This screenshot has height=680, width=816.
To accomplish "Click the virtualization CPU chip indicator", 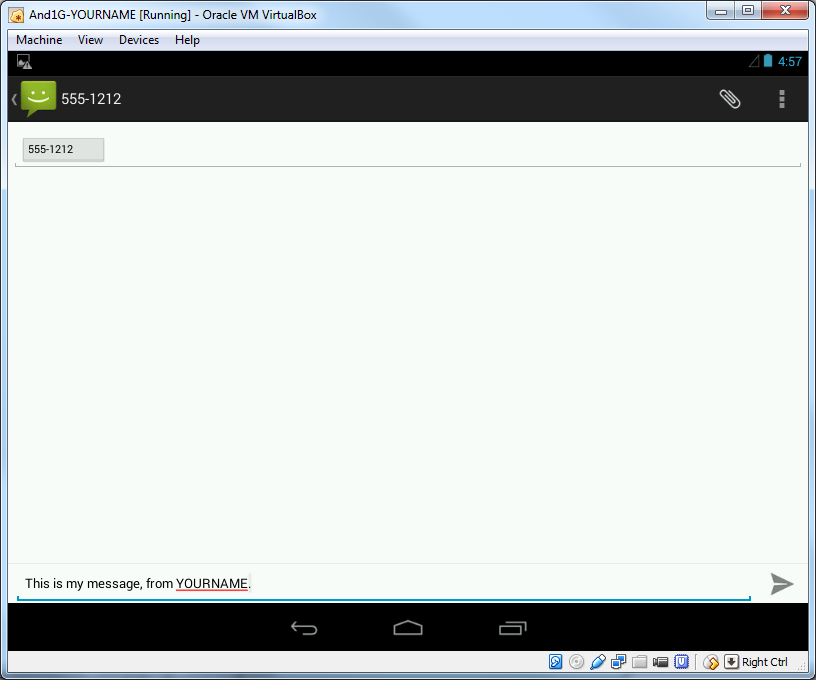I will click(x=681, y=662).
